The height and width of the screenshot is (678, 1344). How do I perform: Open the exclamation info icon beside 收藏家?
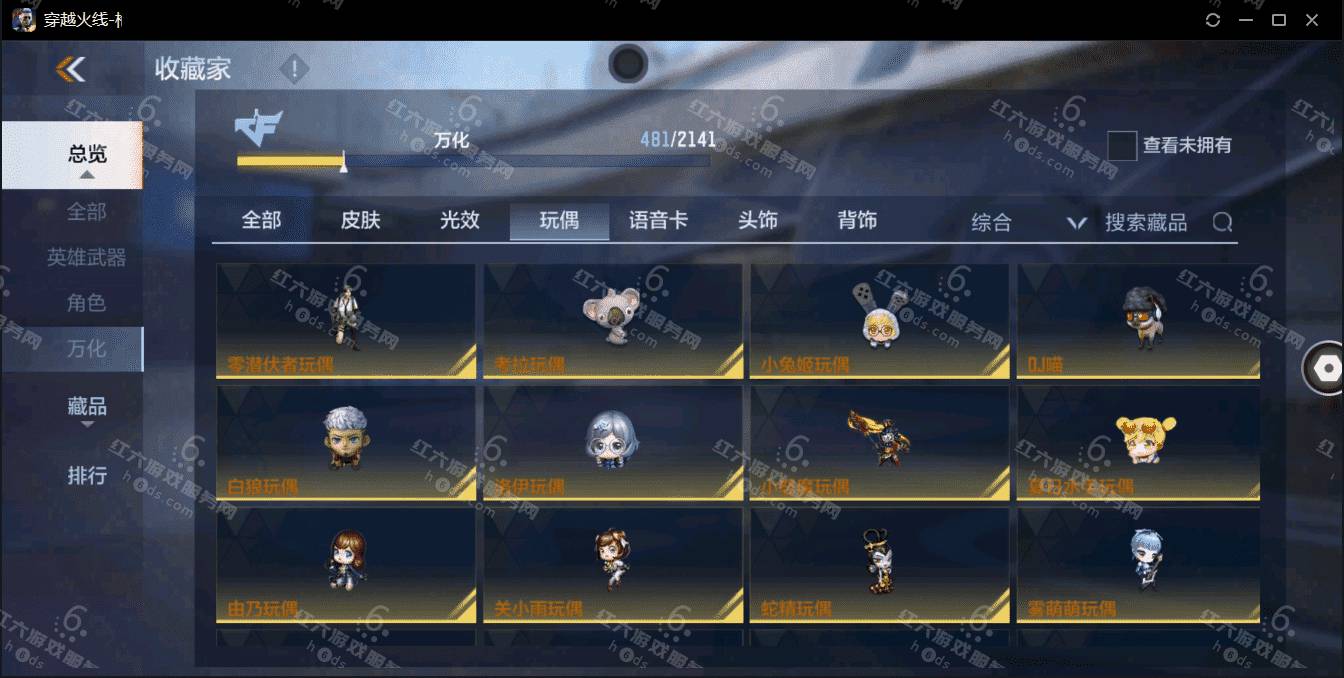(x=294, y=69)
